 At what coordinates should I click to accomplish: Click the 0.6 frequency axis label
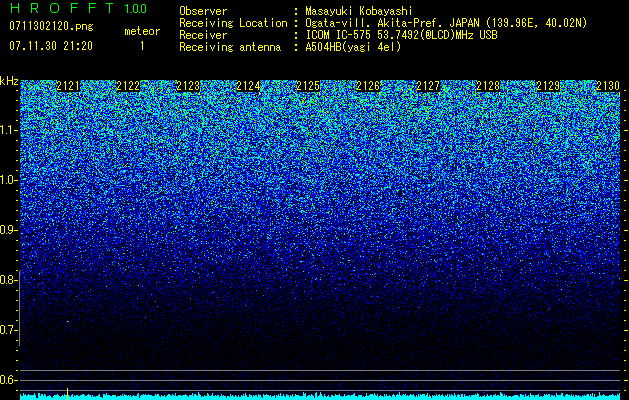(x=8, y=380)
